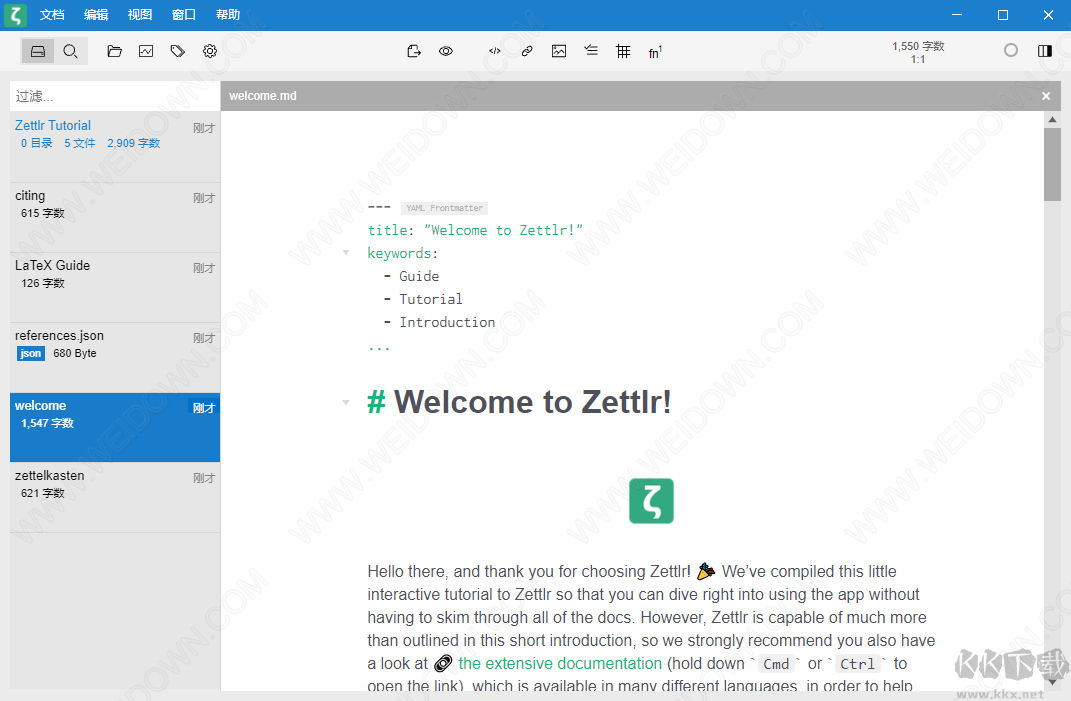
Task: Select the welcome.md document tab
Action: (263, 96)
